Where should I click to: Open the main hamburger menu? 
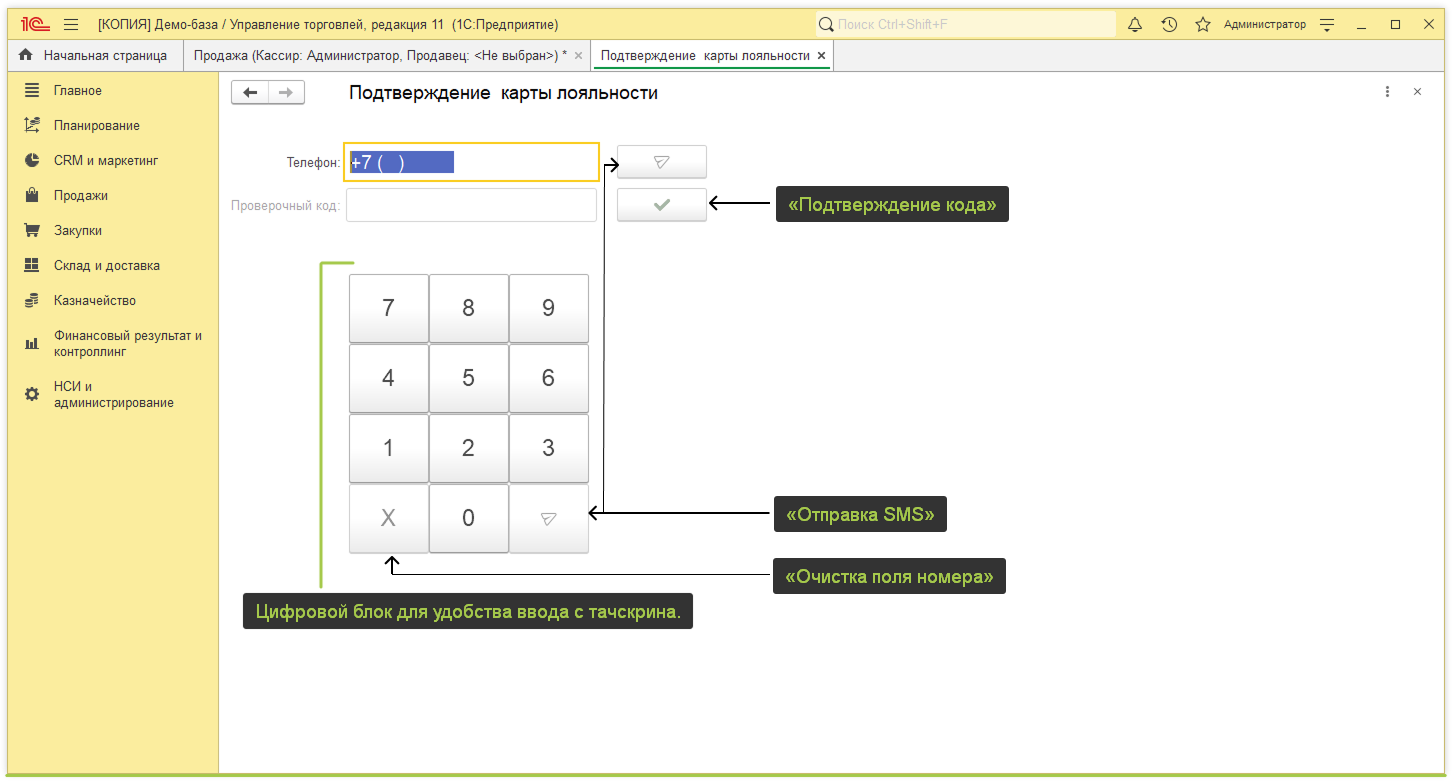(x=71, y=24)
